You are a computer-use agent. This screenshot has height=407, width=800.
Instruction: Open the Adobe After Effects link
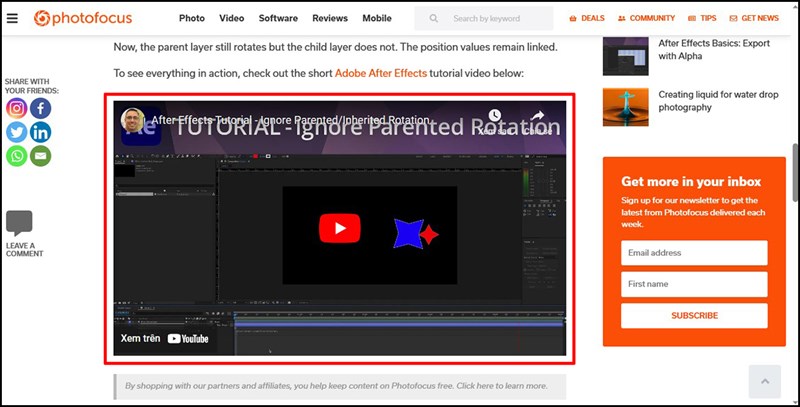click(x=381, y=73)
